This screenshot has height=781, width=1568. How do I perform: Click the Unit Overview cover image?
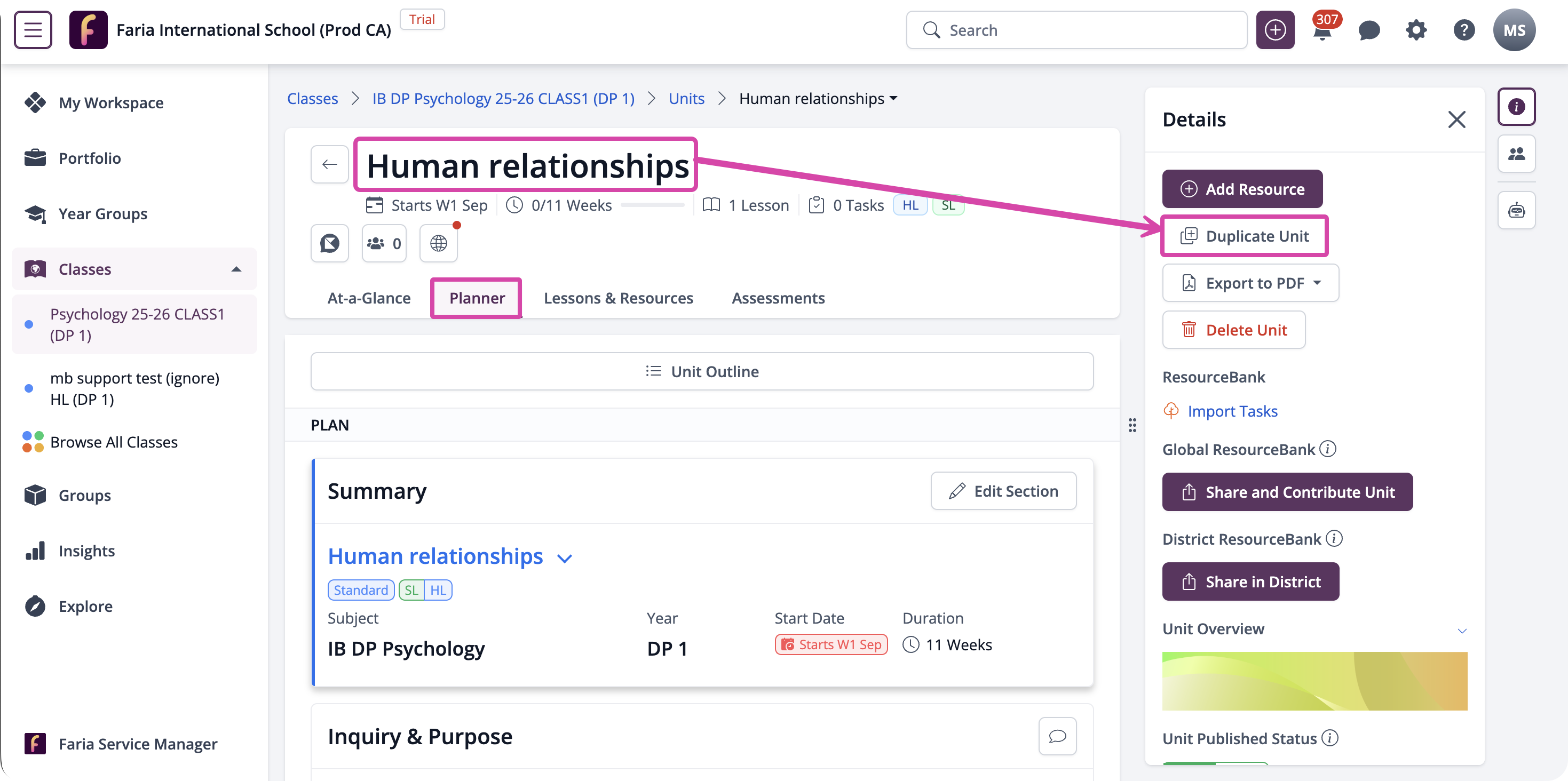(1314, 681)
